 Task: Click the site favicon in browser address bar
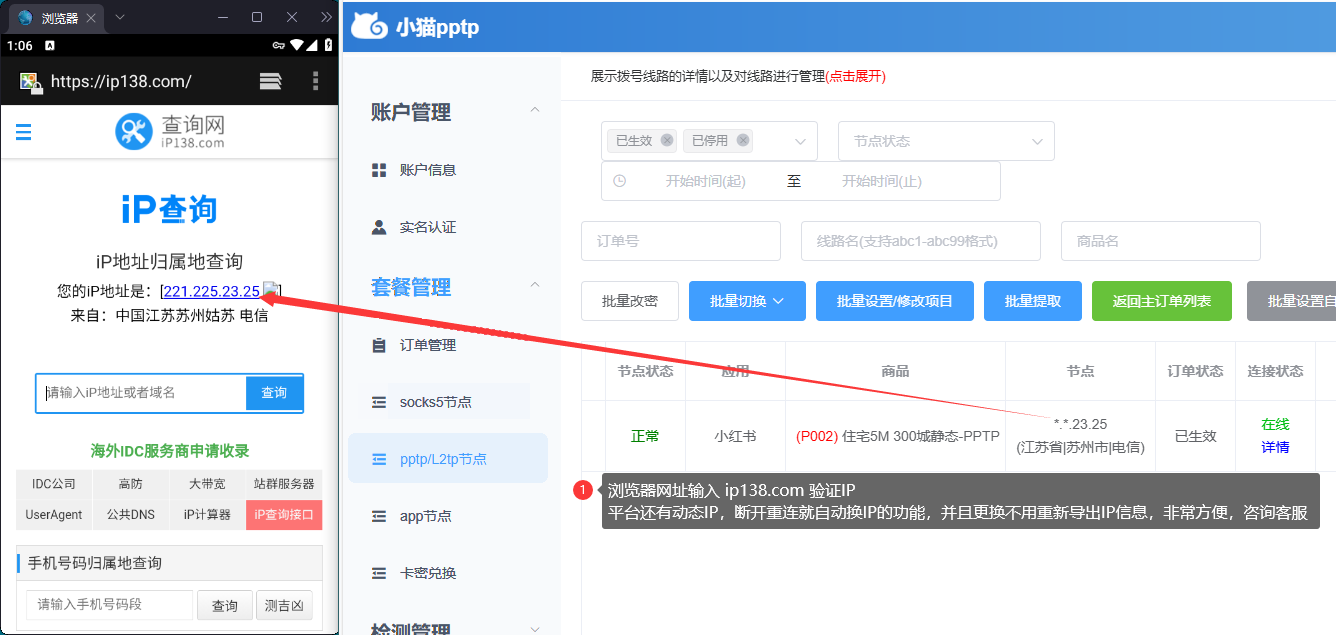31,82
